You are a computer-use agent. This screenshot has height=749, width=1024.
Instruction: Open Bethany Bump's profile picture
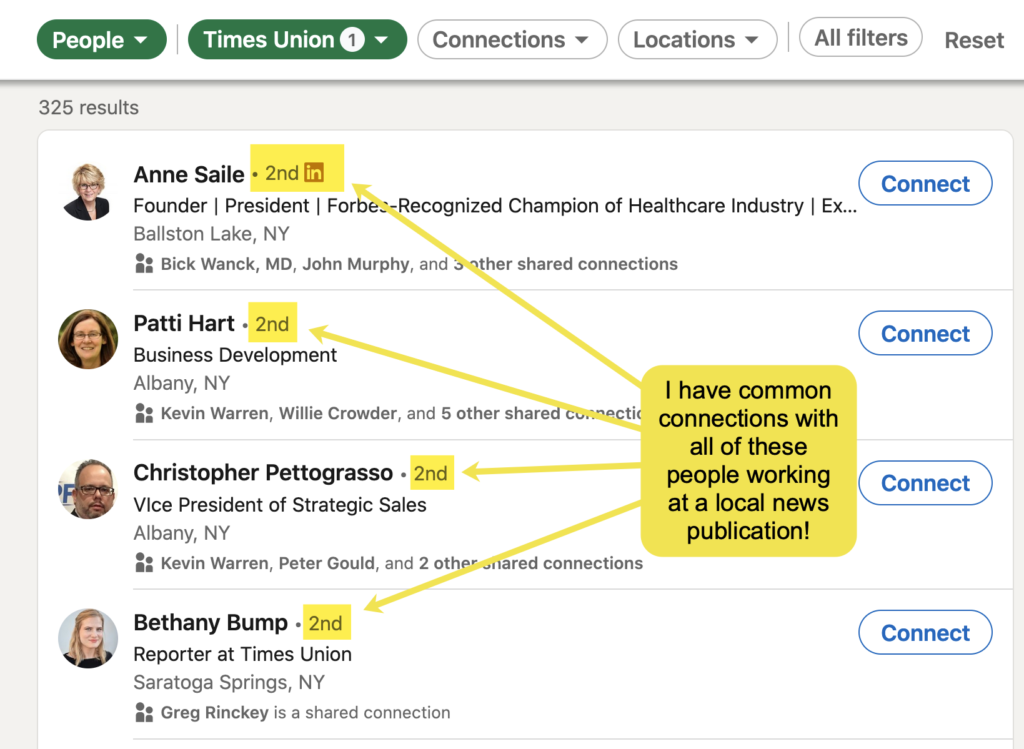coord(87,638)
